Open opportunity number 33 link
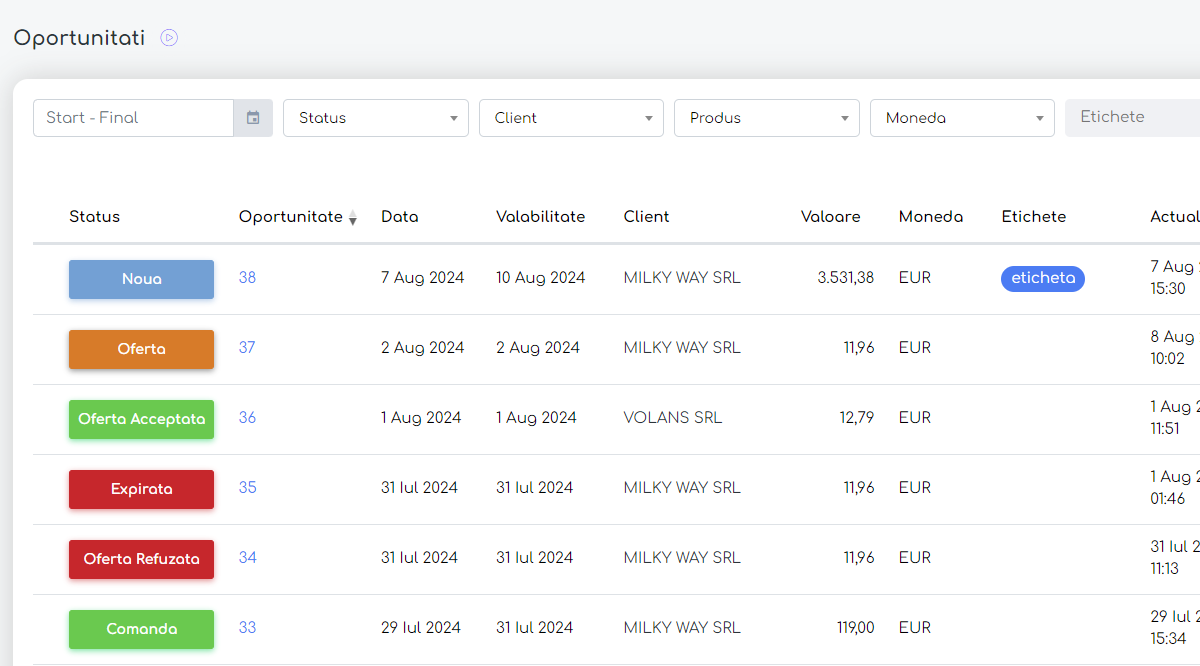The width and height of the screenshot is (1200, 666). (x=247, y=628)
